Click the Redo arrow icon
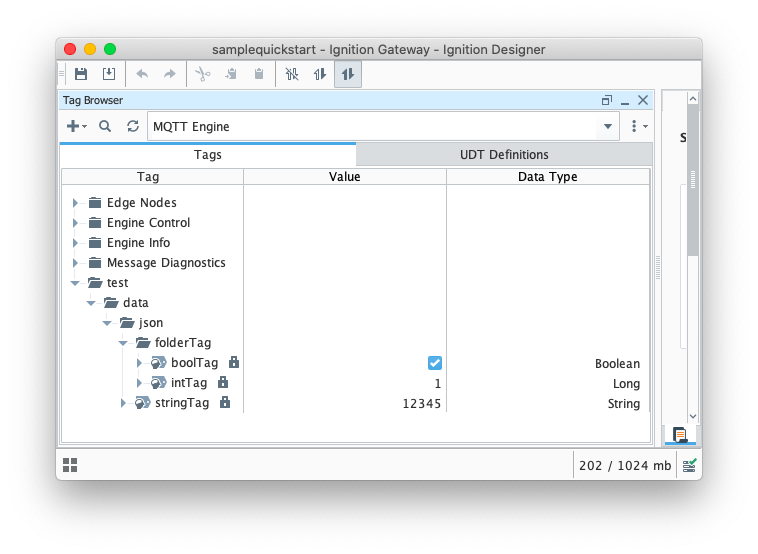The width and height of the screenshot is (758, 554). pyautogui.click(x=169, y=74)
